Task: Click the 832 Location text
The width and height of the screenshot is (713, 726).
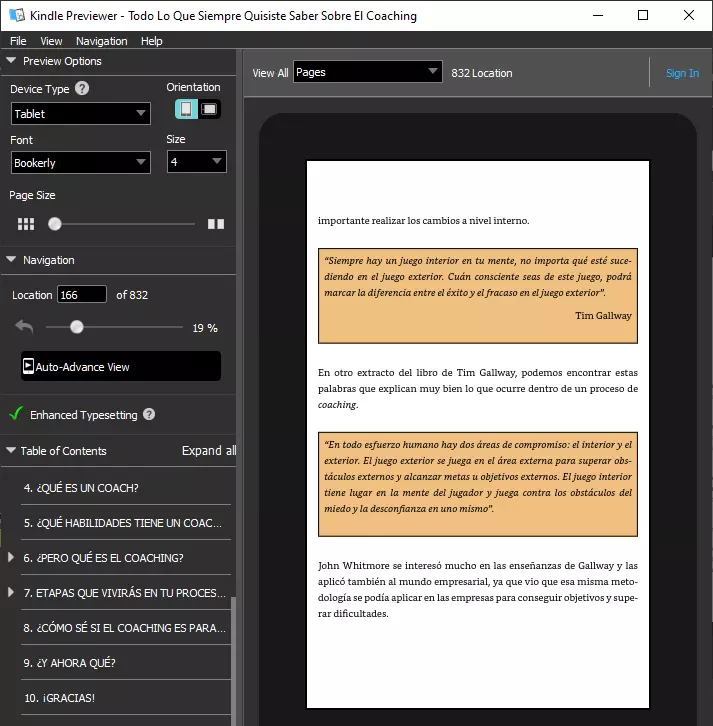Action: (482, 73)
